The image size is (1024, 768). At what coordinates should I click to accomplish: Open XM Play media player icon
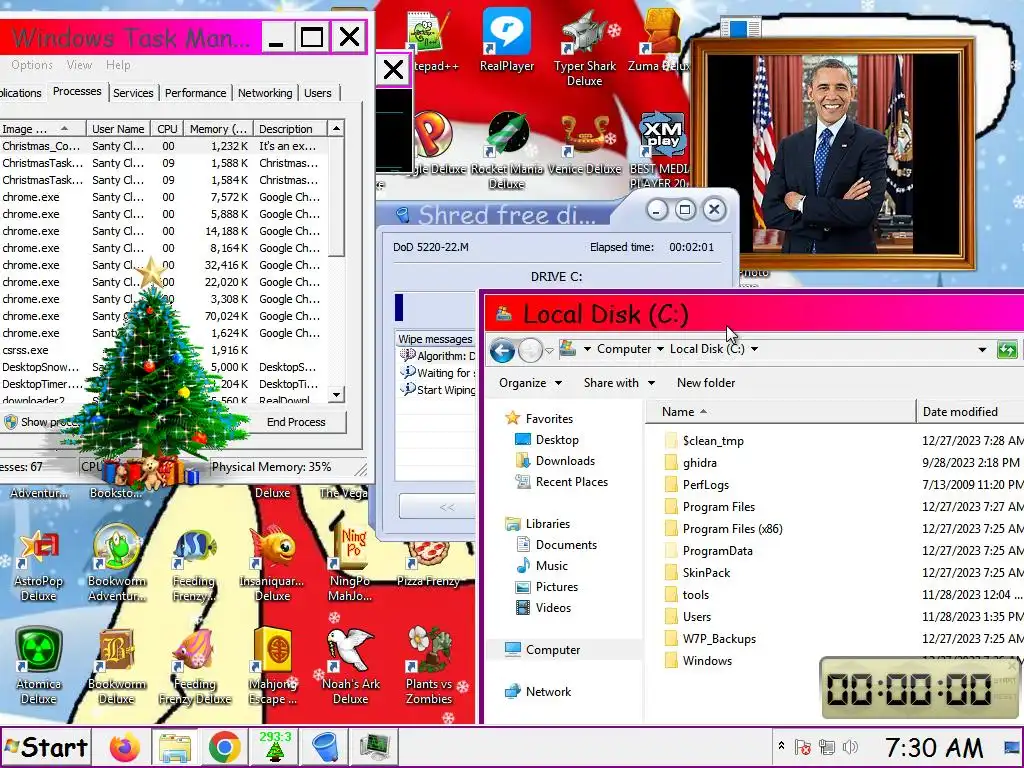[661, 150]
